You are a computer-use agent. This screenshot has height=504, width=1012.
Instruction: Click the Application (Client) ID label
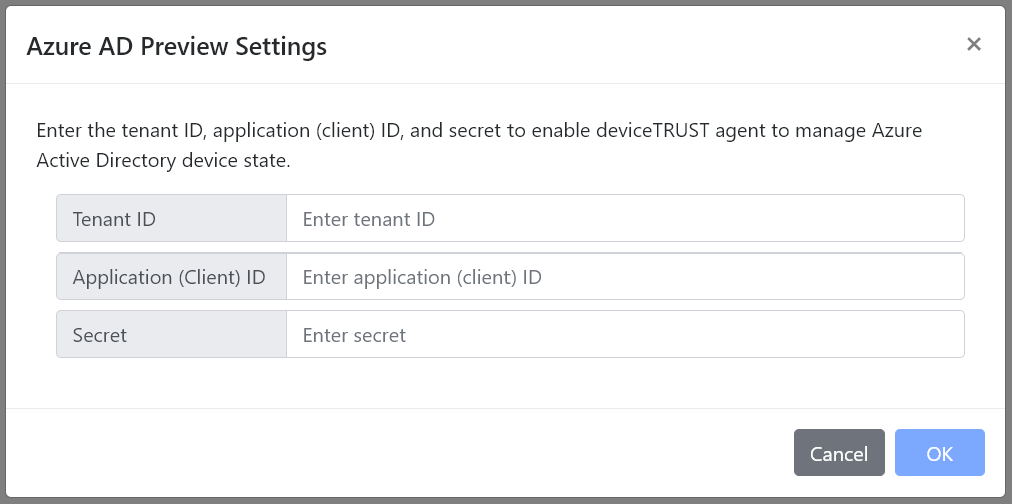pyautogui.click(x=169, y=277)
